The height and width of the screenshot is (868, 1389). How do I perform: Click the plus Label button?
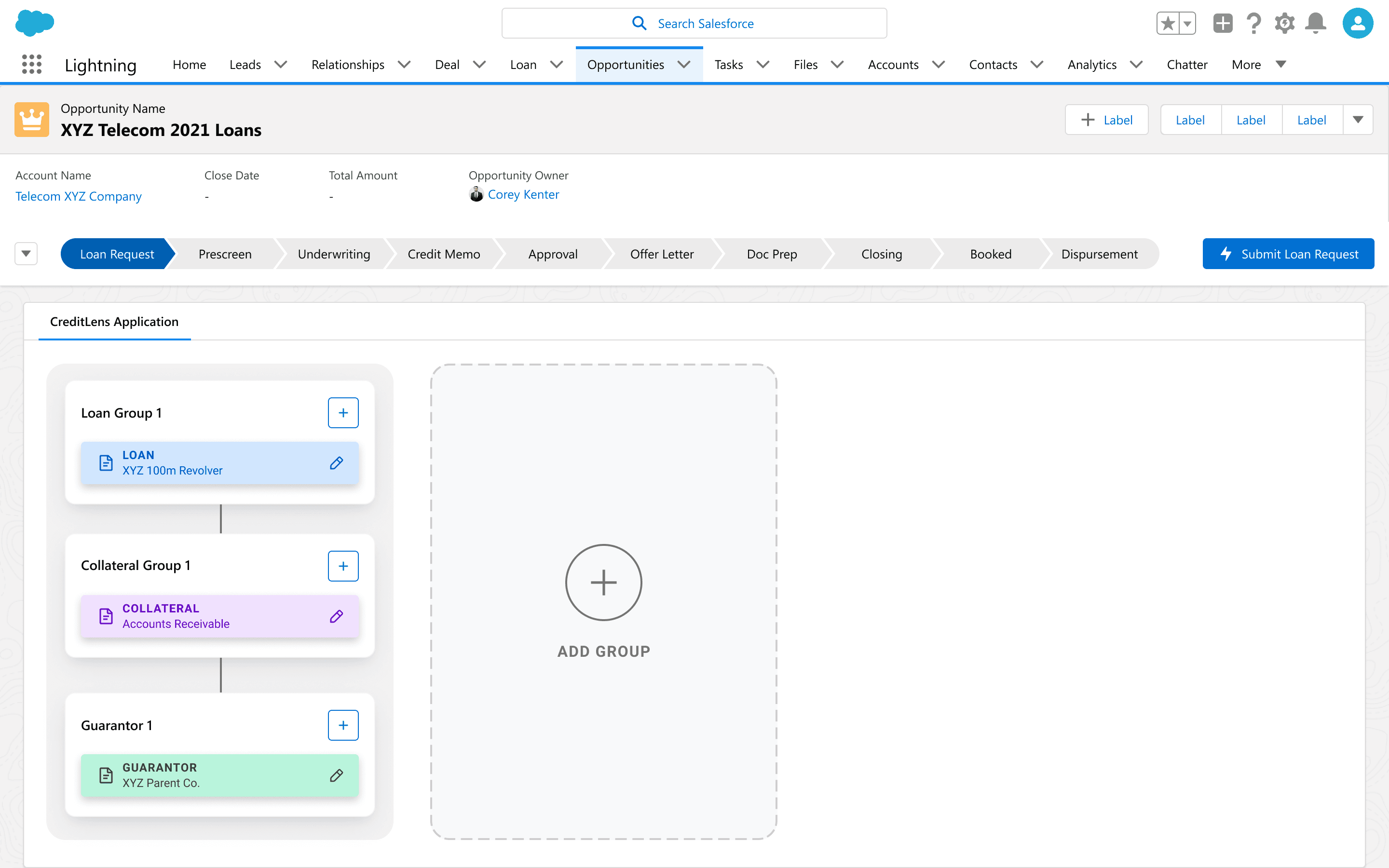point(1106,120)
